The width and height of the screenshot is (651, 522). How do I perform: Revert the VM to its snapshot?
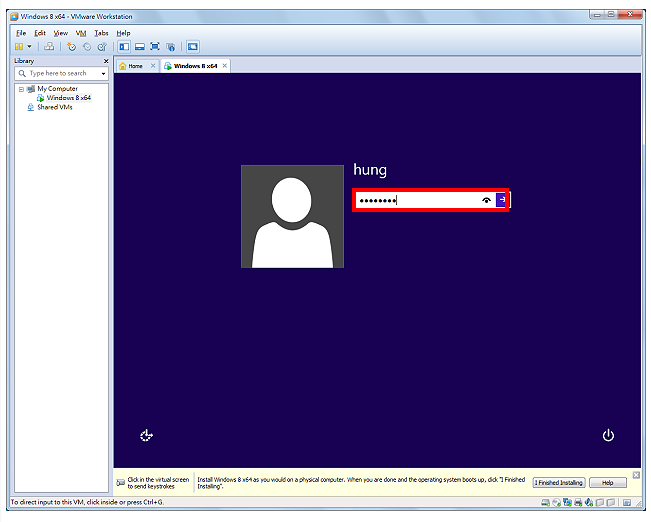87,47
